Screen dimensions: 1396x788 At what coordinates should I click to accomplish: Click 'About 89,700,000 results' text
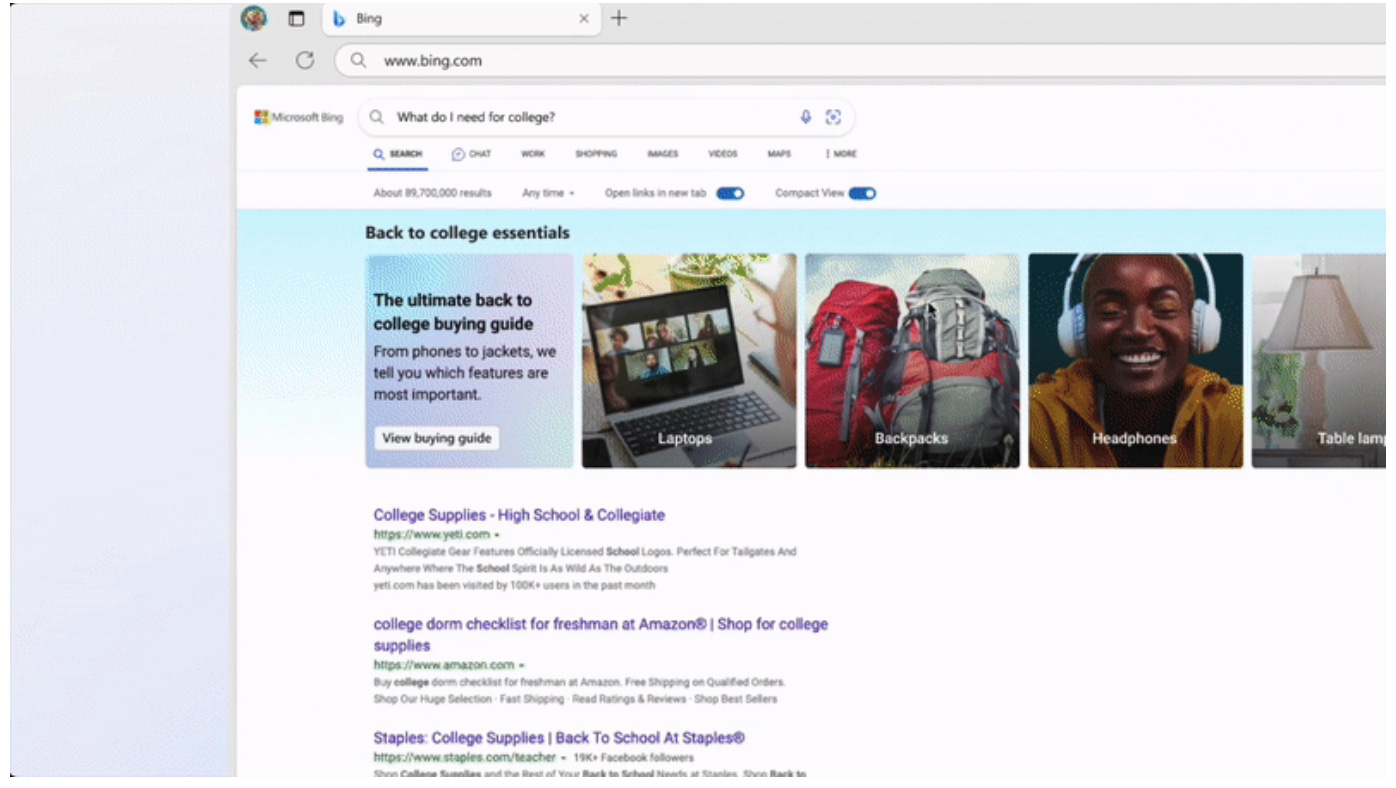(432, 193)
